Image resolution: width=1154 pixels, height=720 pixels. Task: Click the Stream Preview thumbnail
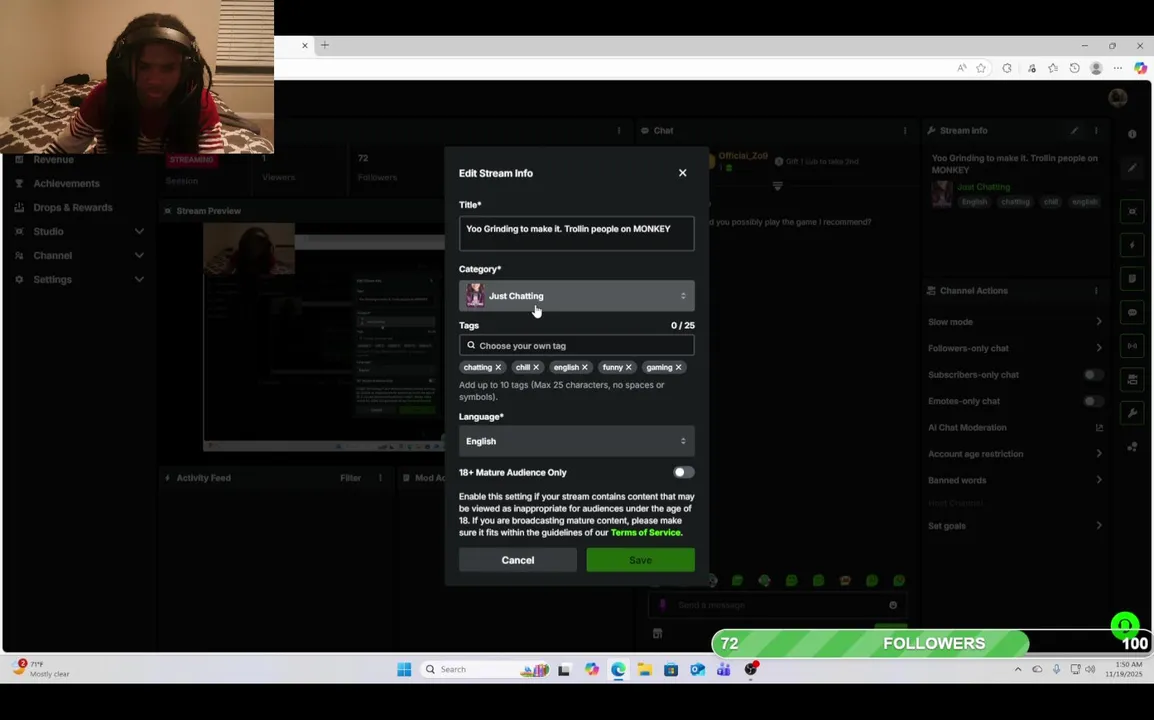tap(324, 336)
